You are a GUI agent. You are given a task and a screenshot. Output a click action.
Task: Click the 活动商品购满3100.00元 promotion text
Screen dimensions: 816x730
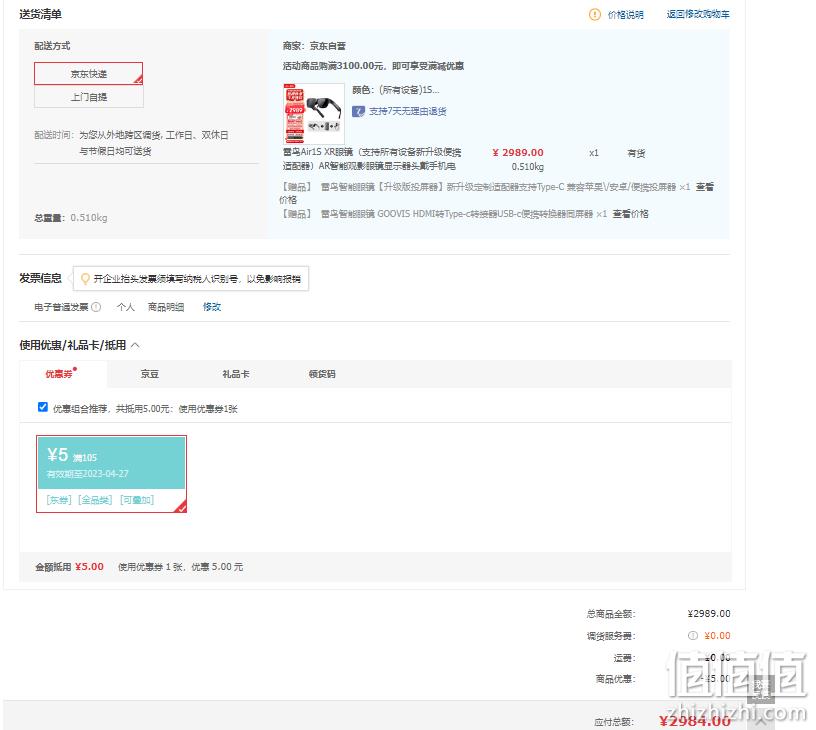point(373,66)
